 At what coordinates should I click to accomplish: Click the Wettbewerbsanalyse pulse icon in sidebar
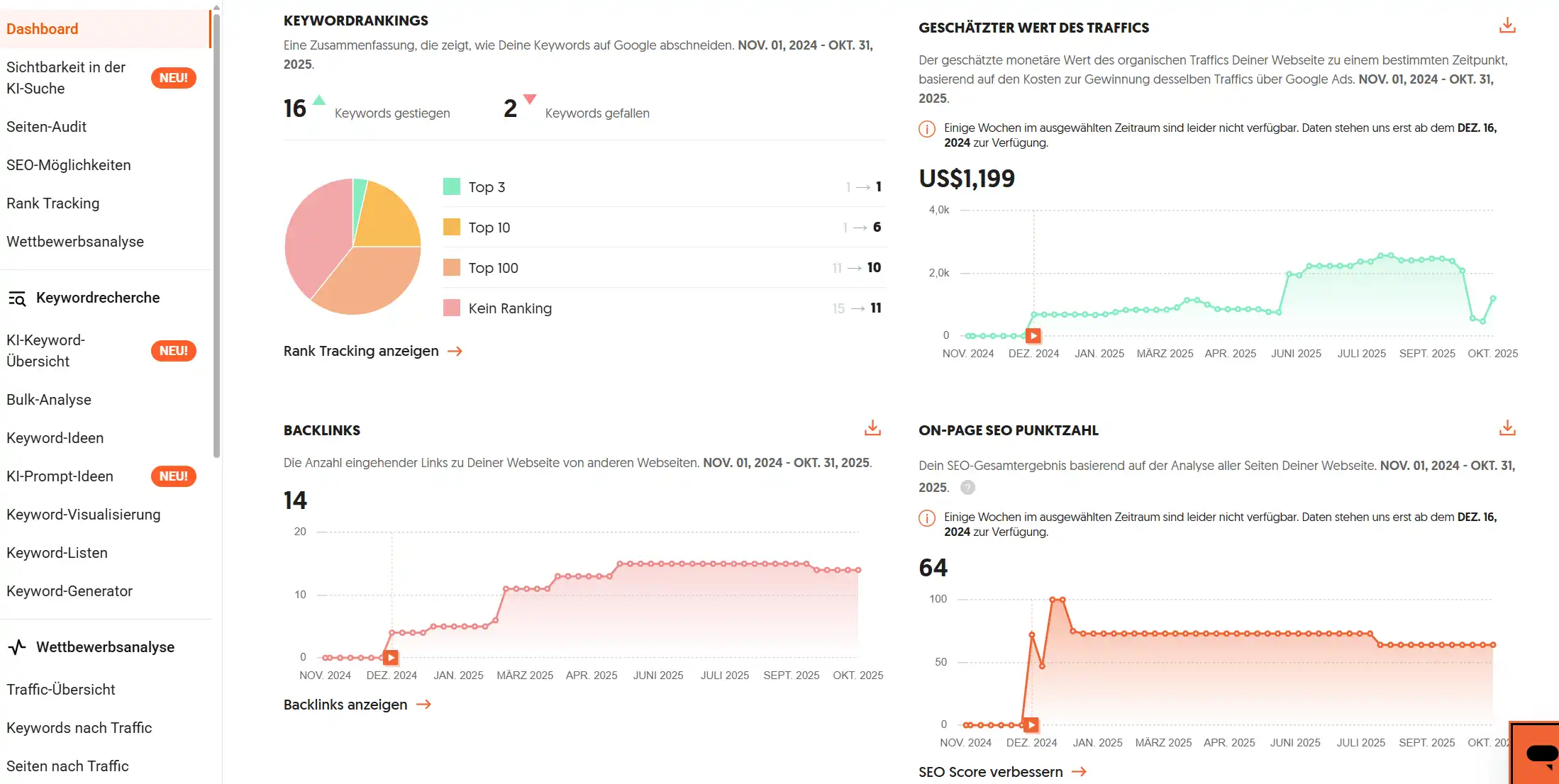[x=16, y=646]
